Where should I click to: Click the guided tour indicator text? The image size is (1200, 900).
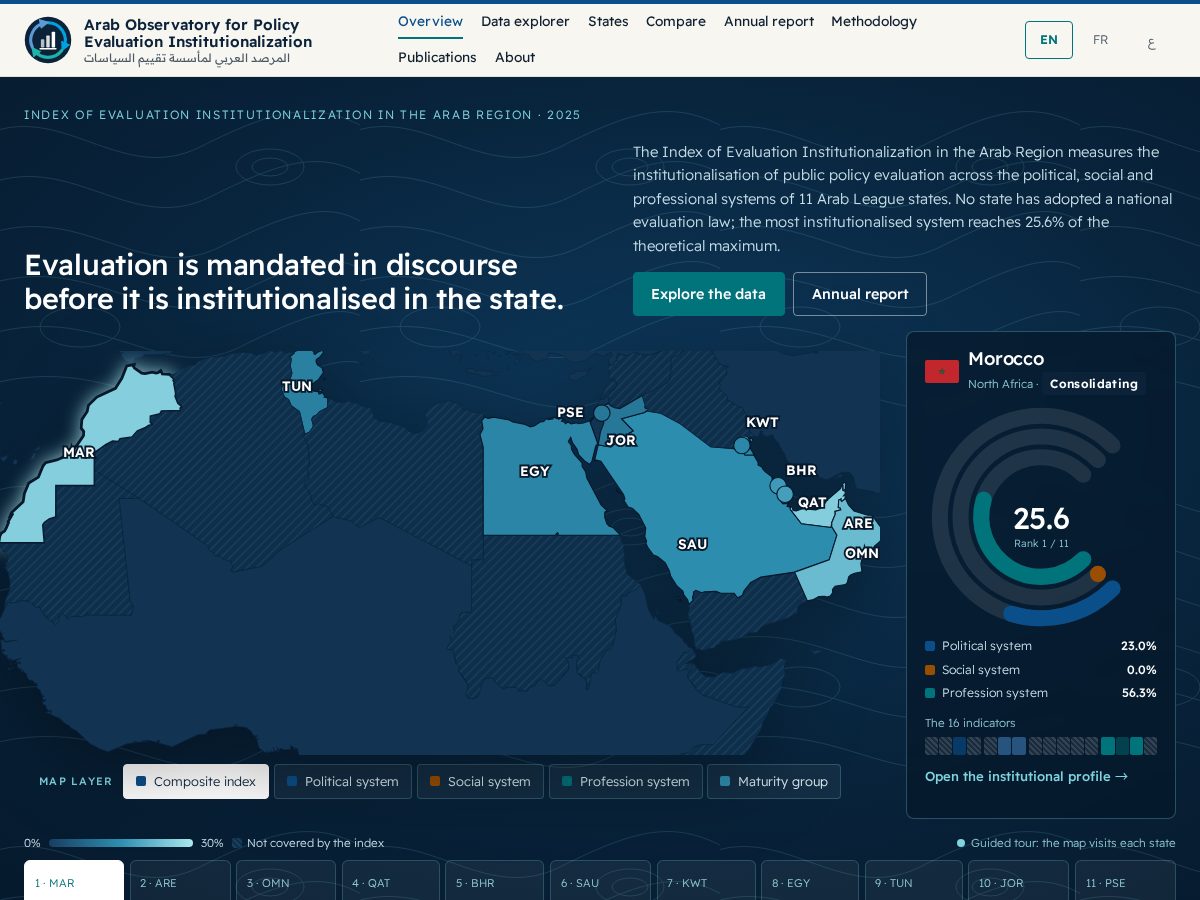(x=1073, y=843)
